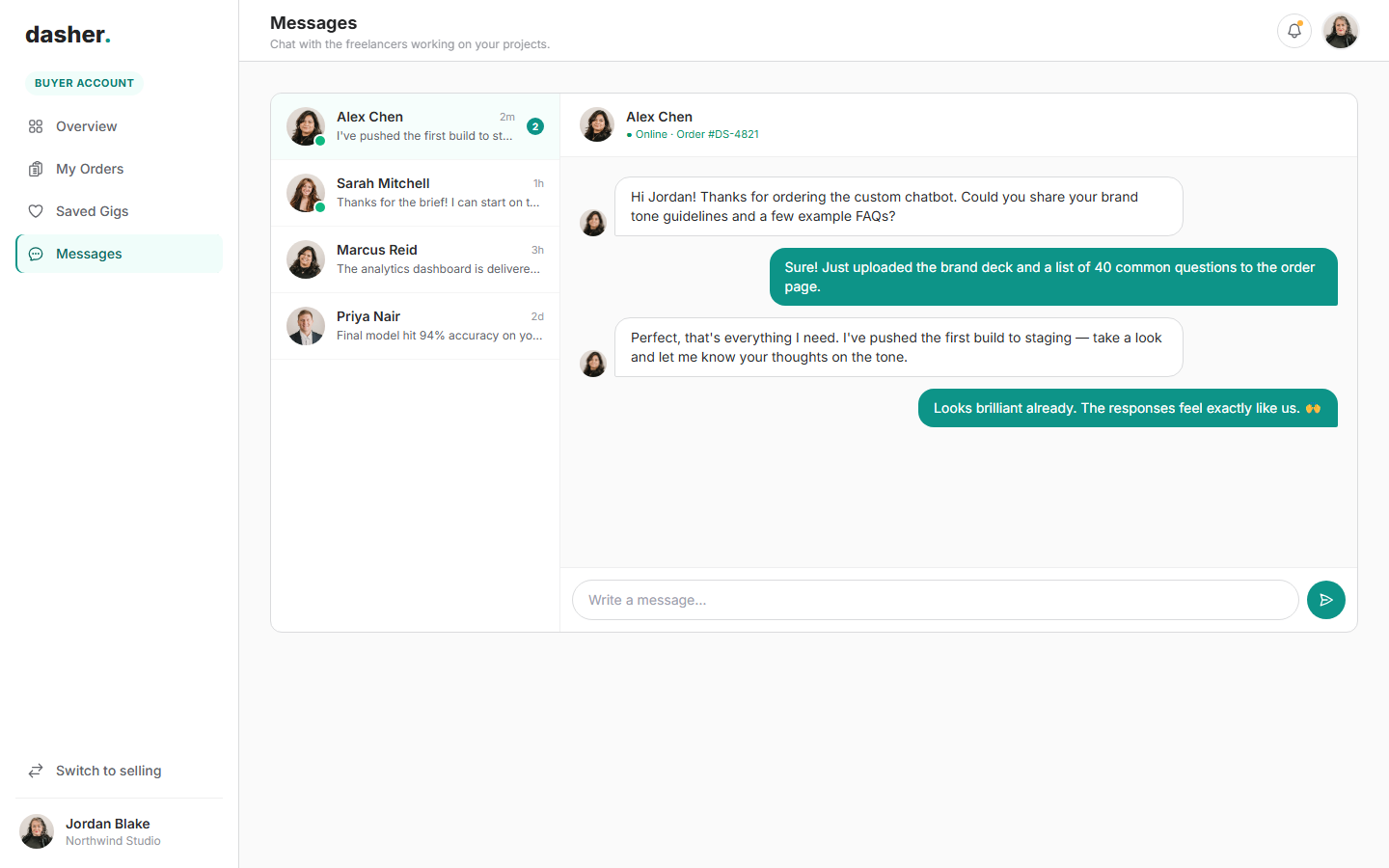The image size is (1389, 868).
Task: Open Alex Chen conversation in list
Action: (416, 126)
